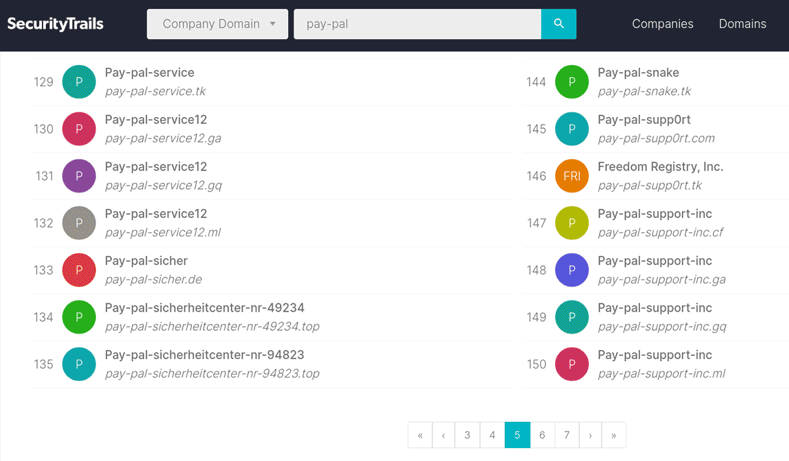This screenshot has height=461, width=789.
Task: Click the magnifier search button
Action: [559, 24]
